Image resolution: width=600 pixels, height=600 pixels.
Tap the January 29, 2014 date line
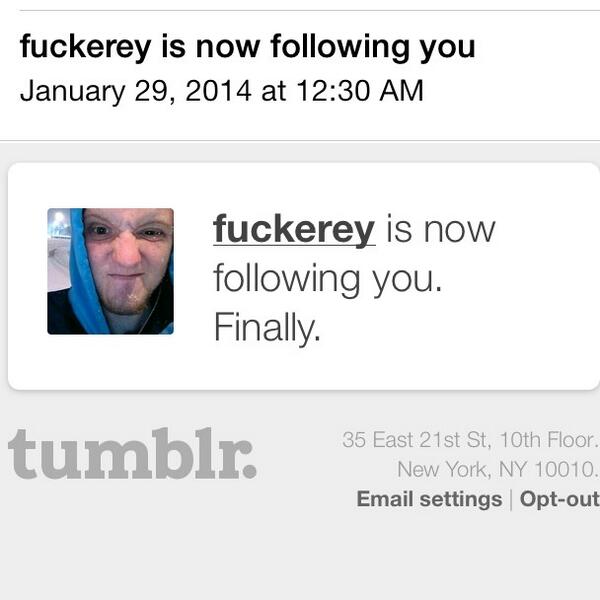222,91
